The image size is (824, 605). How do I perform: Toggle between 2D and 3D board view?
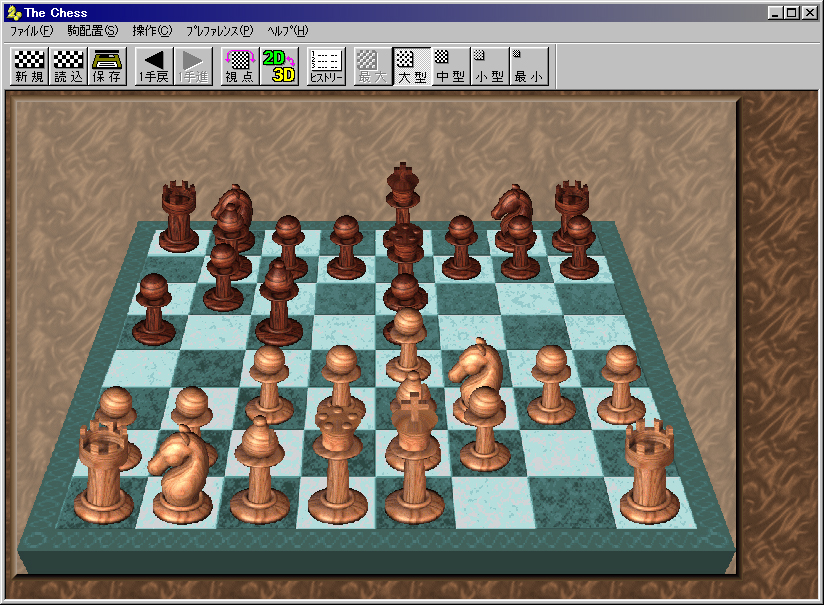tap(279, 66)
